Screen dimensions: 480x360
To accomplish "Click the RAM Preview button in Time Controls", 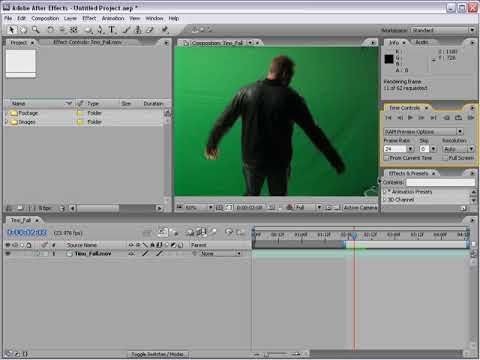I will [470, 118].
